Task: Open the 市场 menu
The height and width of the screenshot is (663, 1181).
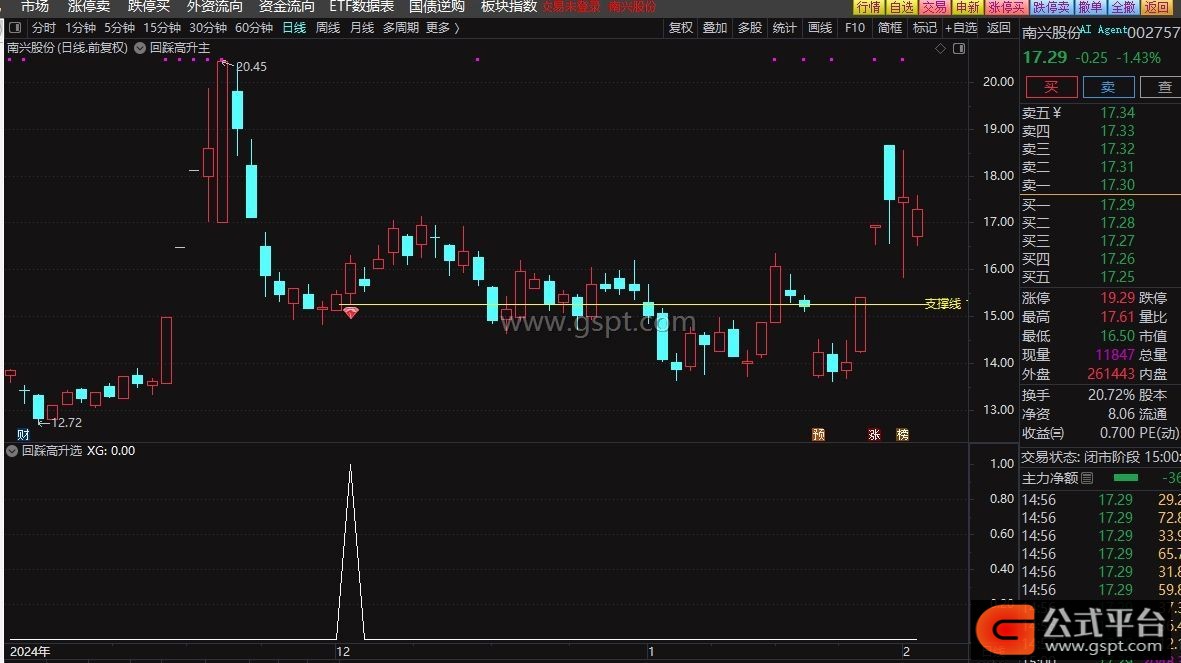Action: pos(35,7)
